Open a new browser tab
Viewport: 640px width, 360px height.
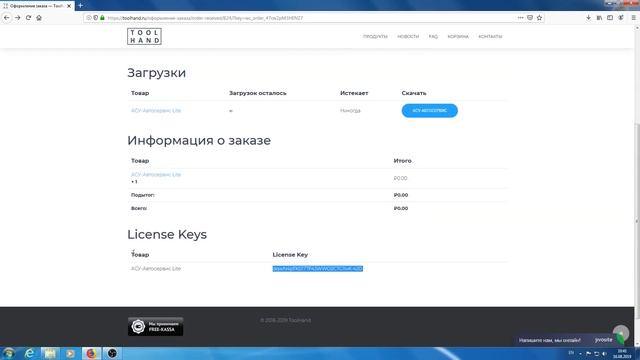point(80,6)
